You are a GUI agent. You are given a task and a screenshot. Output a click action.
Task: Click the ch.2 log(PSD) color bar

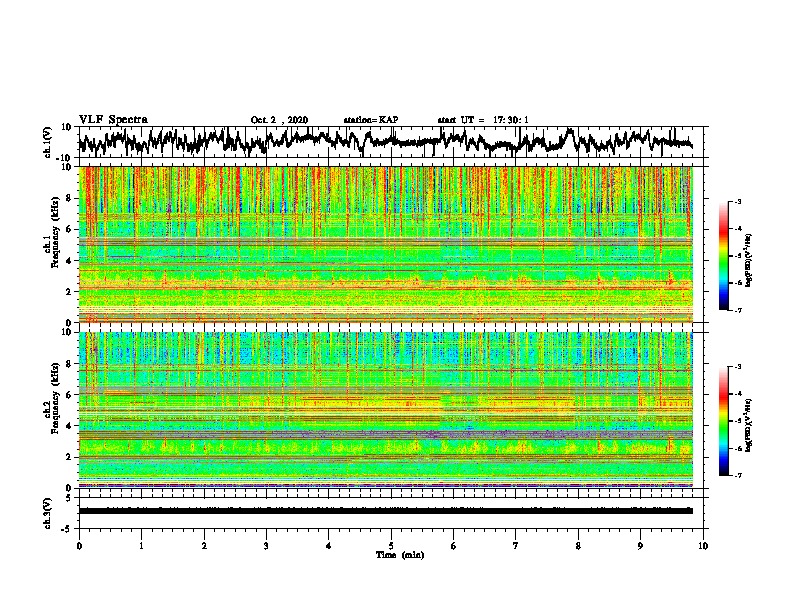tap(723, 421)
